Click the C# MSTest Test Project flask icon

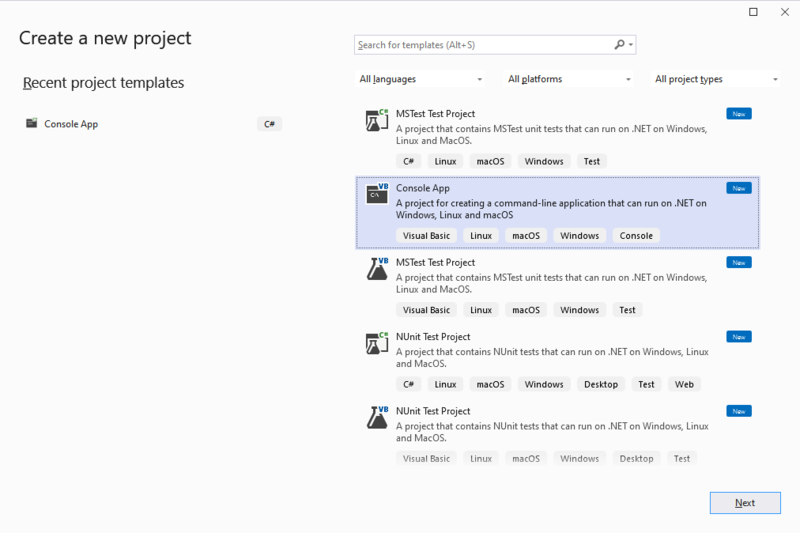coord(377,120)
